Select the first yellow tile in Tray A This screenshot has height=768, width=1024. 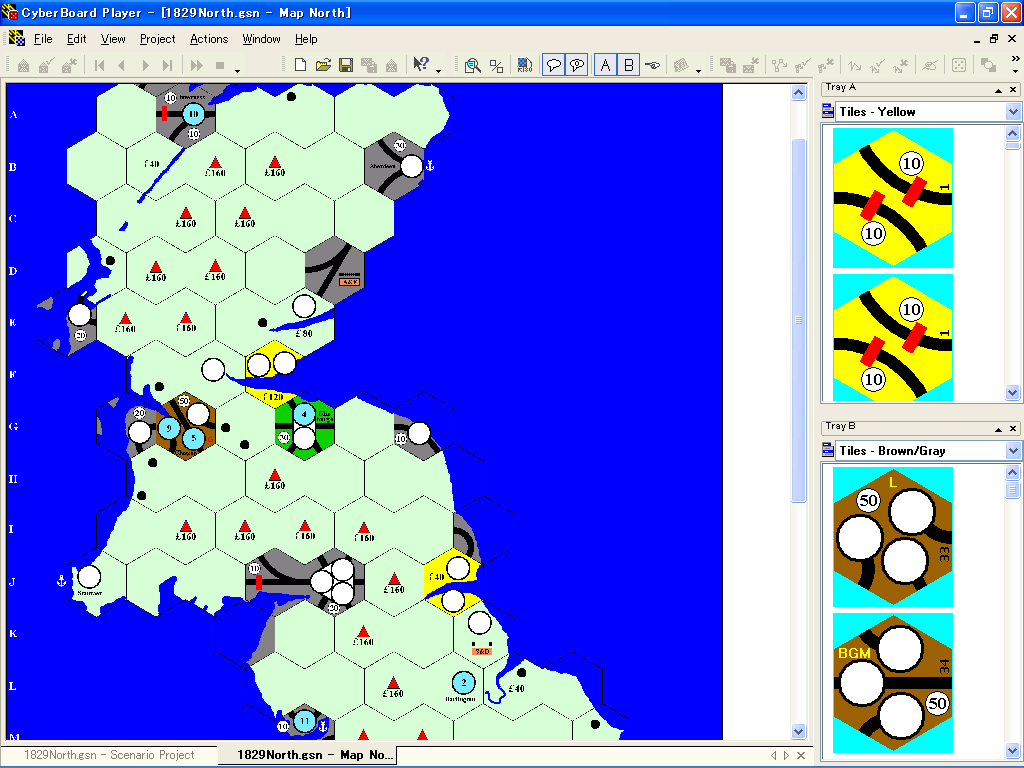pyautogui.click(x=893, y=198)
